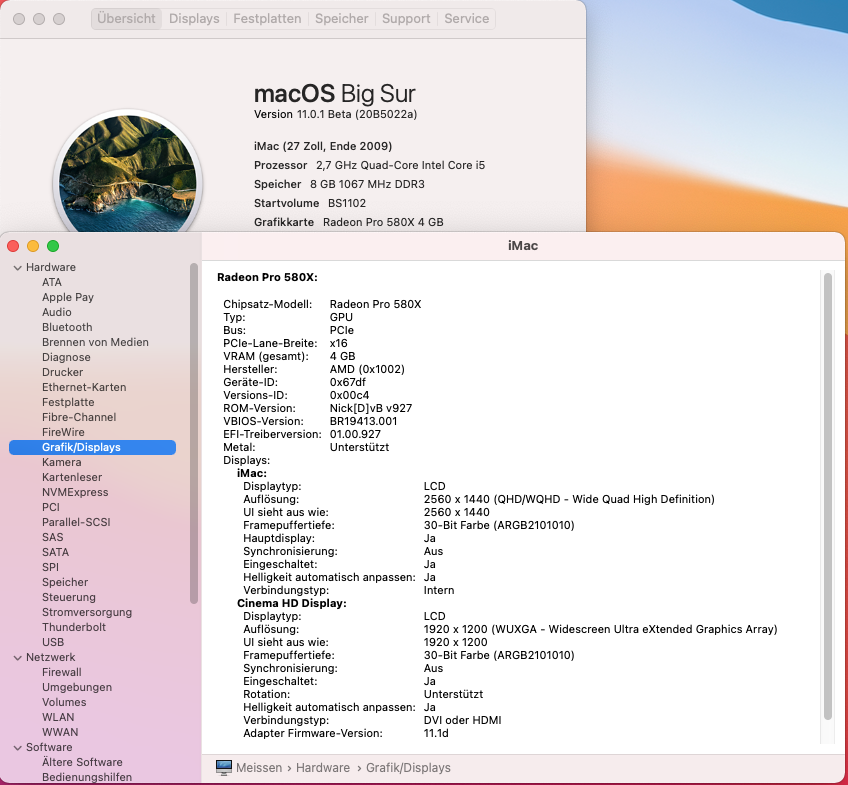Collapse the Hardware section in sidebar
The height and width of the screenshot is (785, 848).
pyautogui.click(x=18, y=268)
